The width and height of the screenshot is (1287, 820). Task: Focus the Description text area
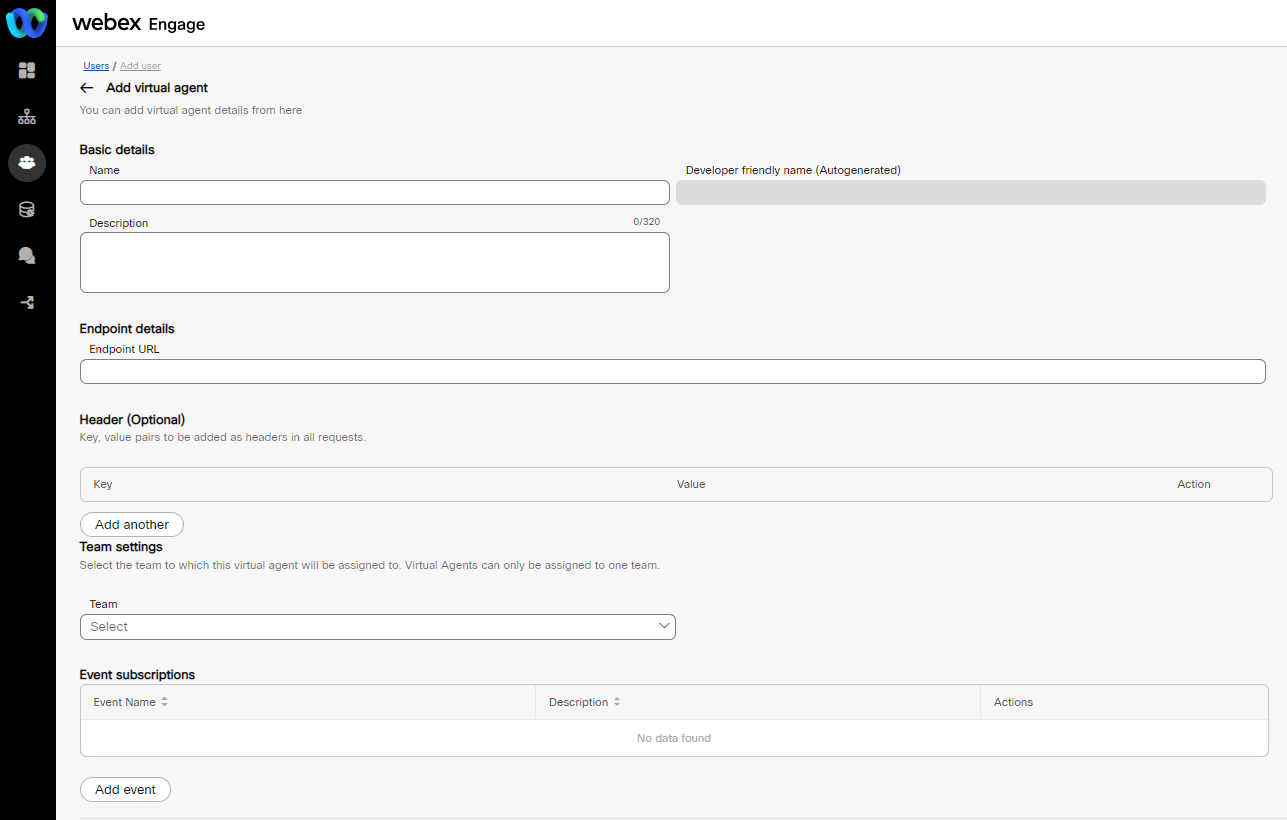[375, 263]
